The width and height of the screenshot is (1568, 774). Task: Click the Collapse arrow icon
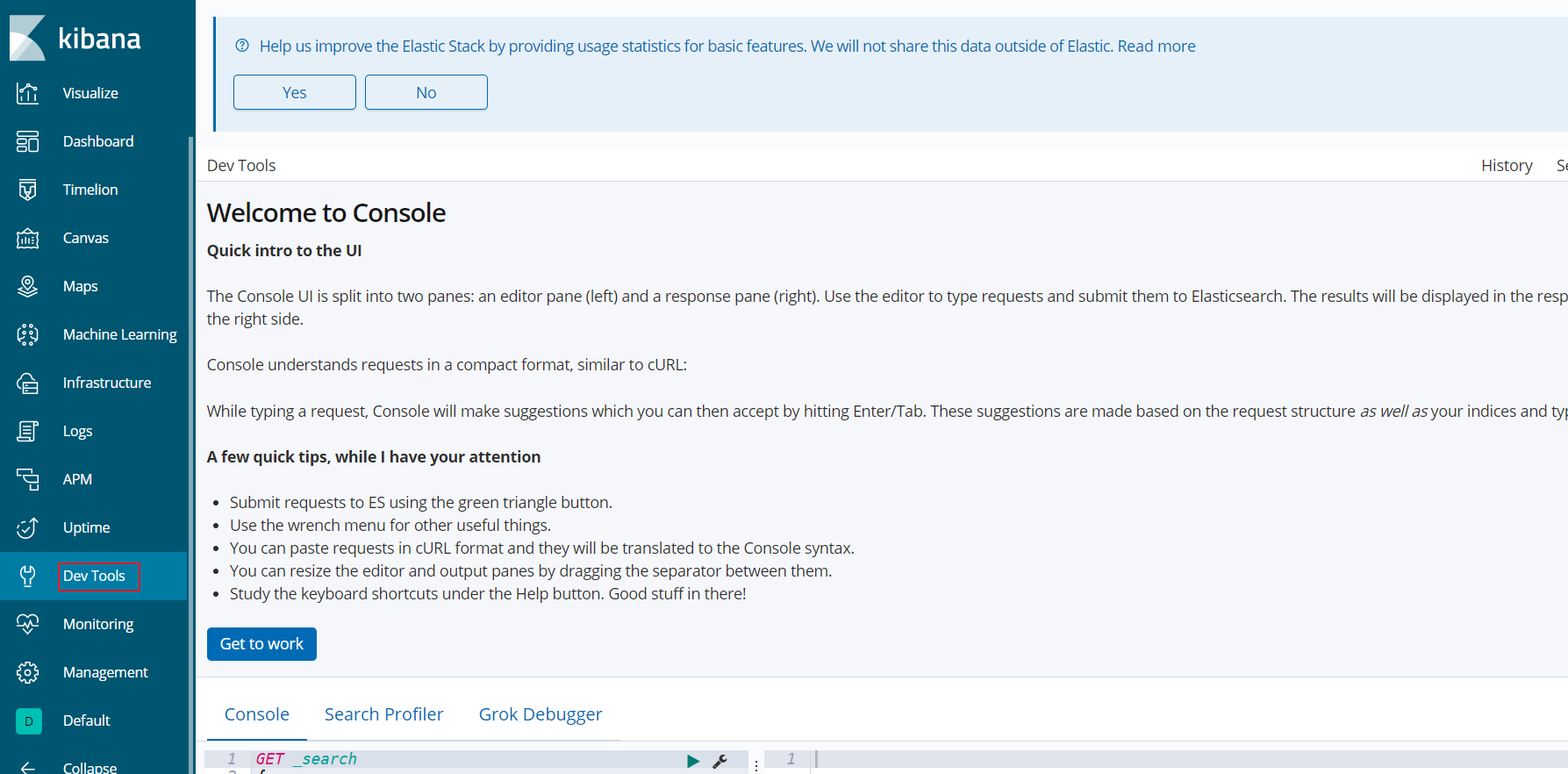28,767
